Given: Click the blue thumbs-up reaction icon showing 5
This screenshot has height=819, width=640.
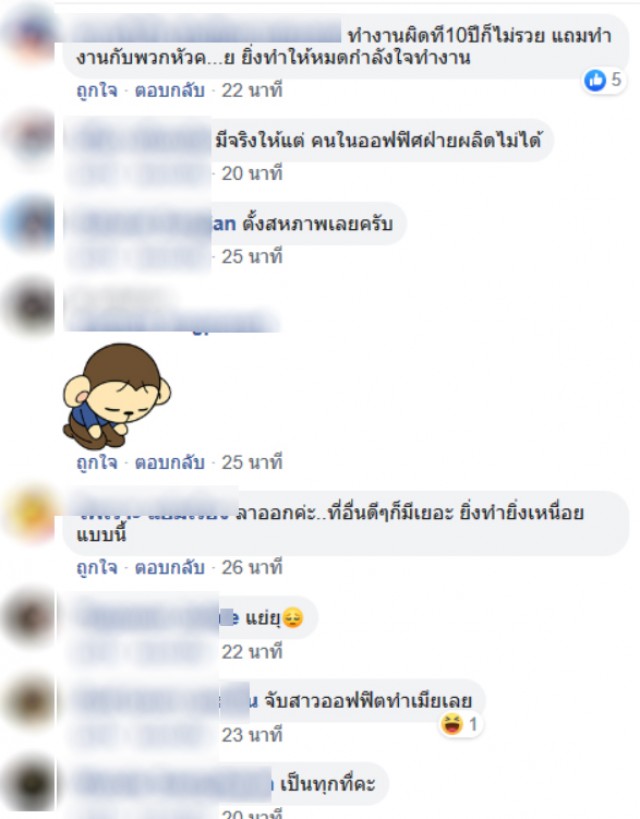Looking at the screenshot, I should (595, 80).
